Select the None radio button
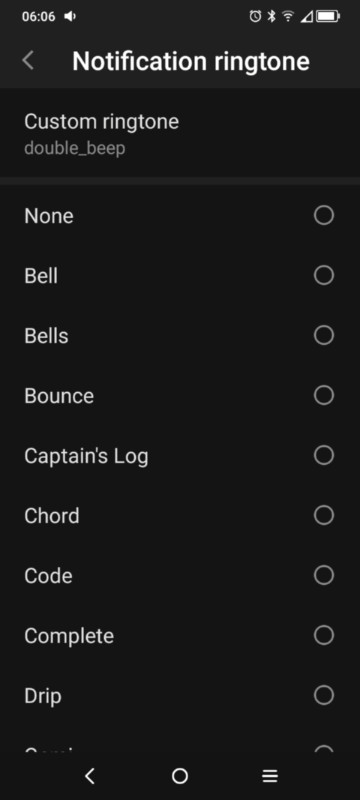360x800 pixels. click(x=324, y=215)
